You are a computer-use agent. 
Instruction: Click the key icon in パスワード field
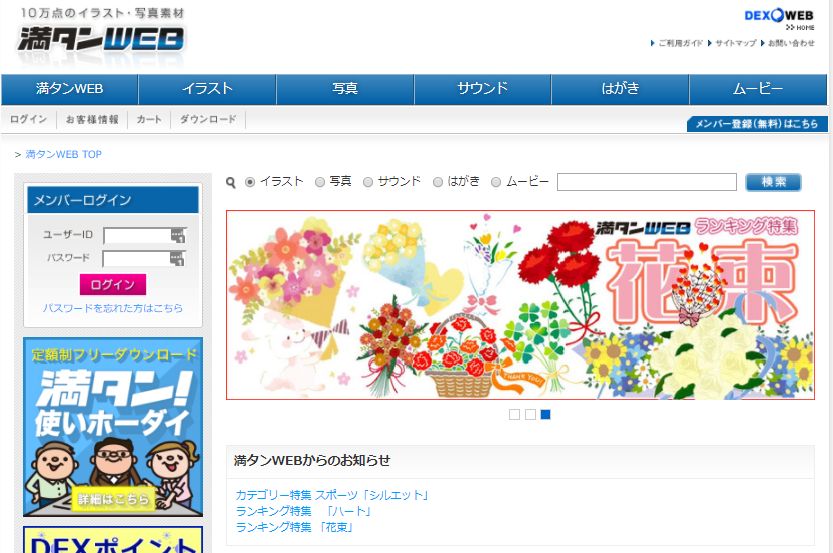tap(177, 259)
